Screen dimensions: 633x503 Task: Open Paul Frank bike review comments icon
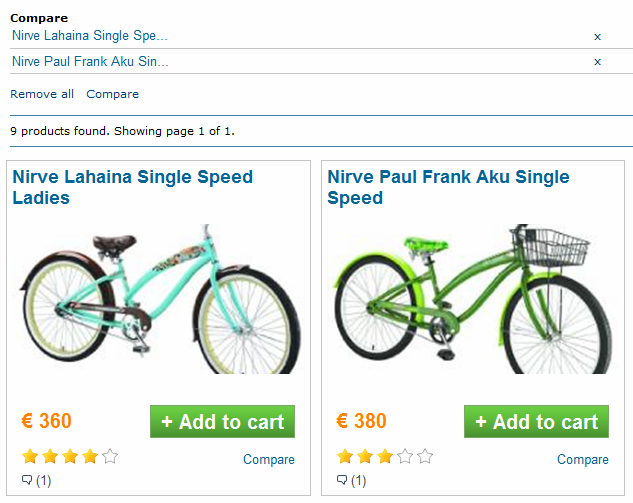(343, 481)
